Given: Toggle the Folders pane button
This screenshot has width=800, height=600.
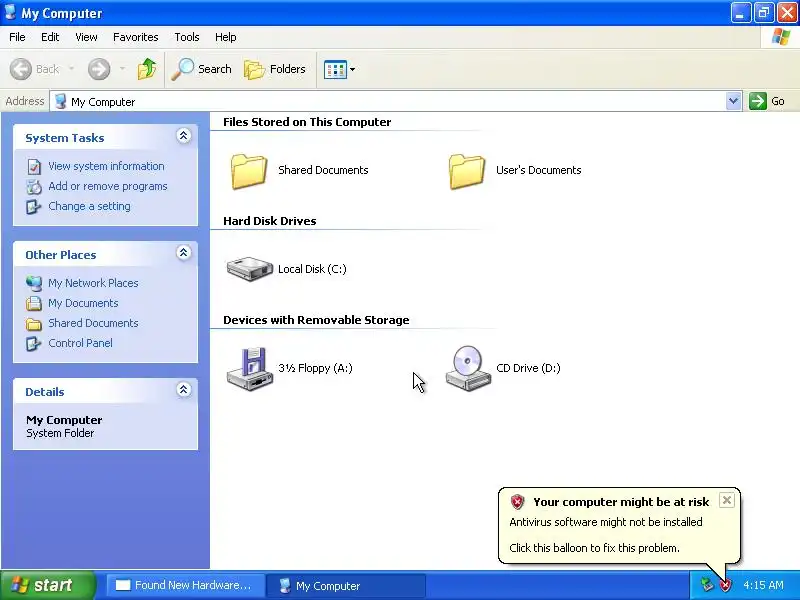Looking at the screenshot, I should point(274,69).
